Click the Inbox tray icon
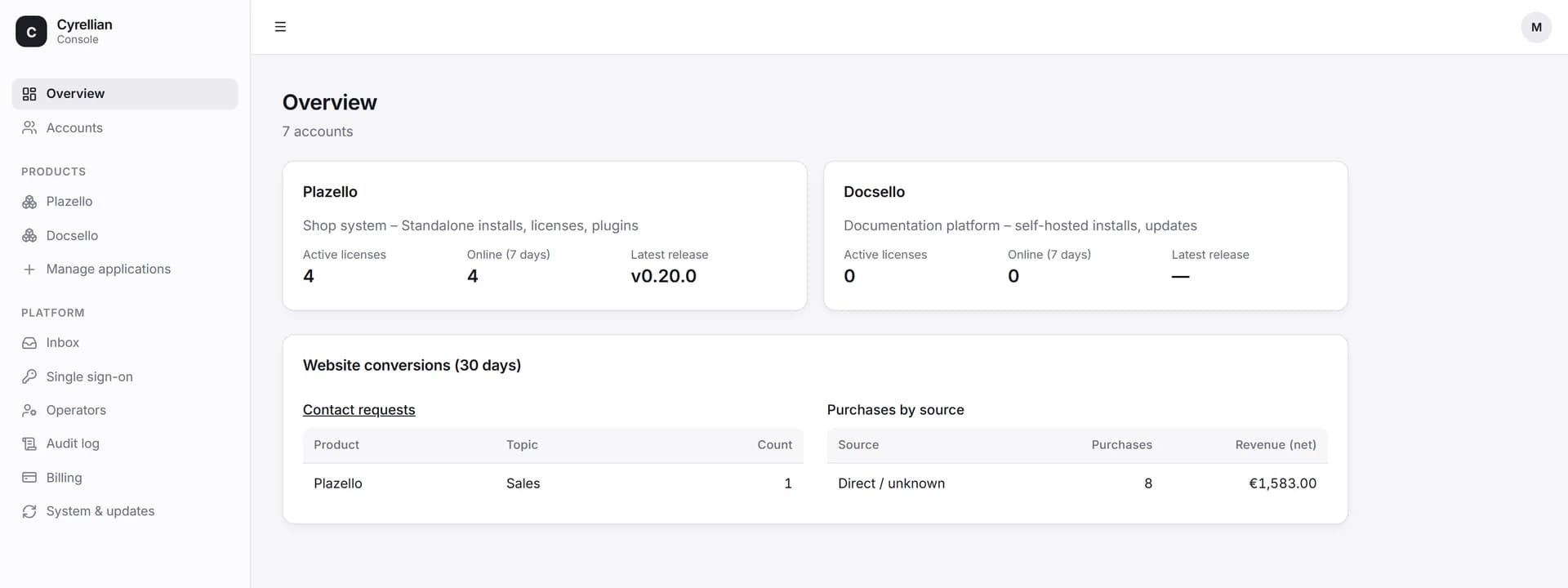Screen dimensions: 1568x588 tap(29, 343)
